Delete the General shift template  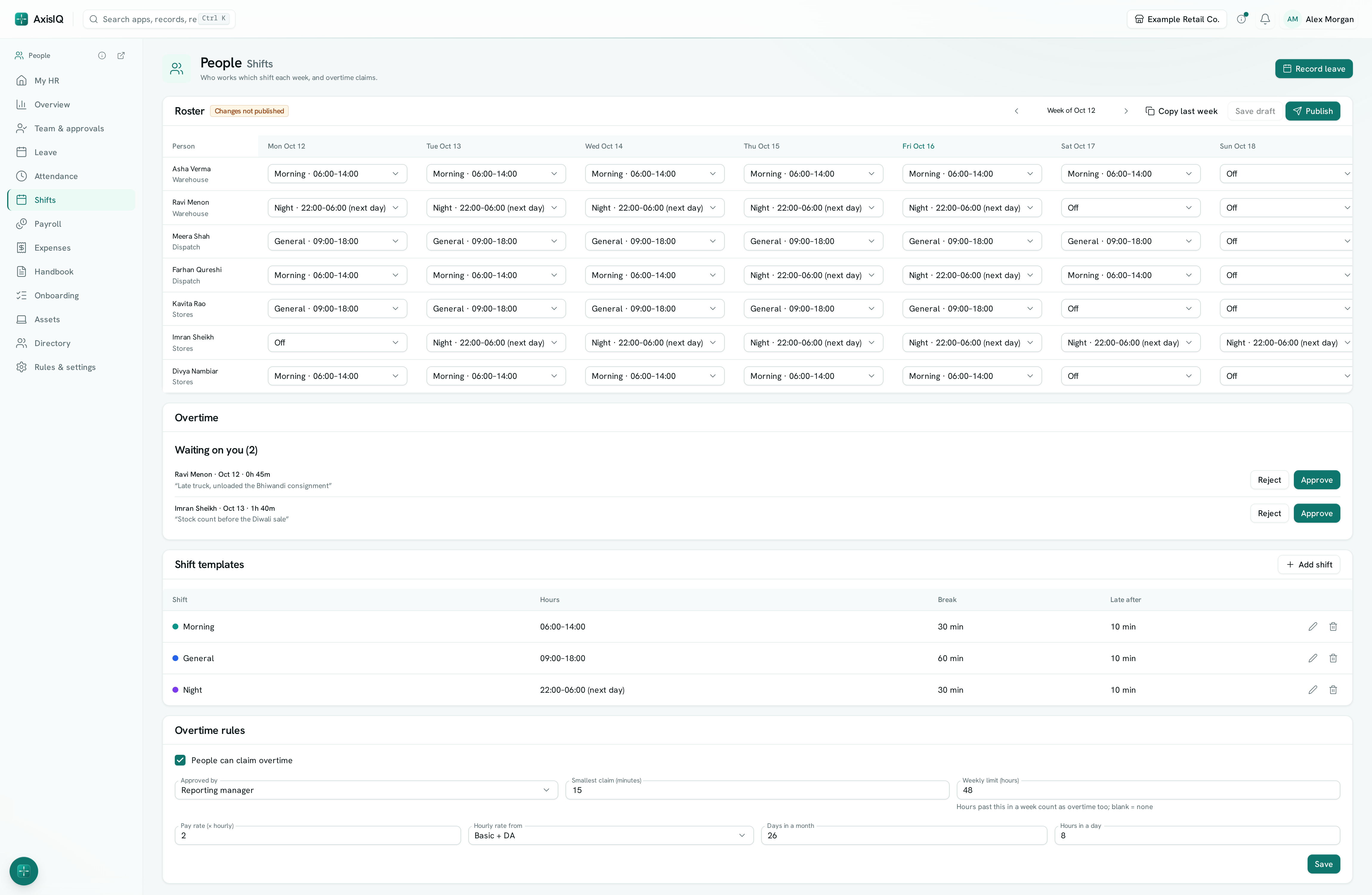coord(1333,658)
